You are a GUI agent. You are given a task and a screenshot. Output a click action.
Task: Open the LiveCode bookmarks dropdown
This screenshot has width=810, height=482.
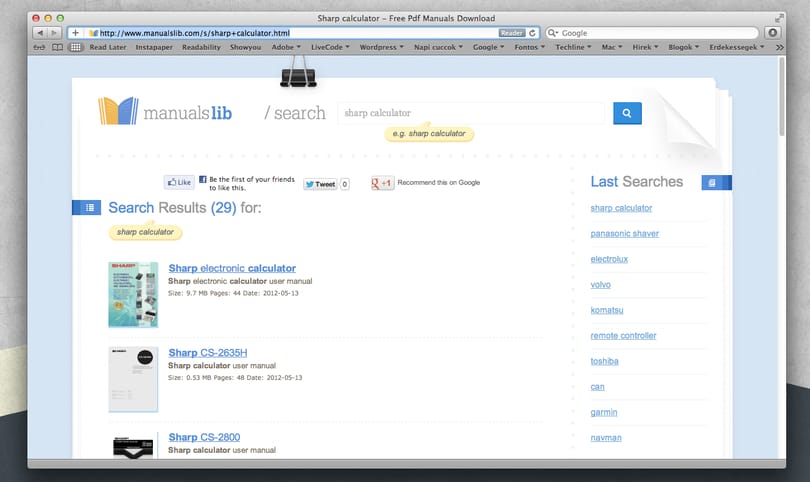pyautogui.click(x=330, y=47)
